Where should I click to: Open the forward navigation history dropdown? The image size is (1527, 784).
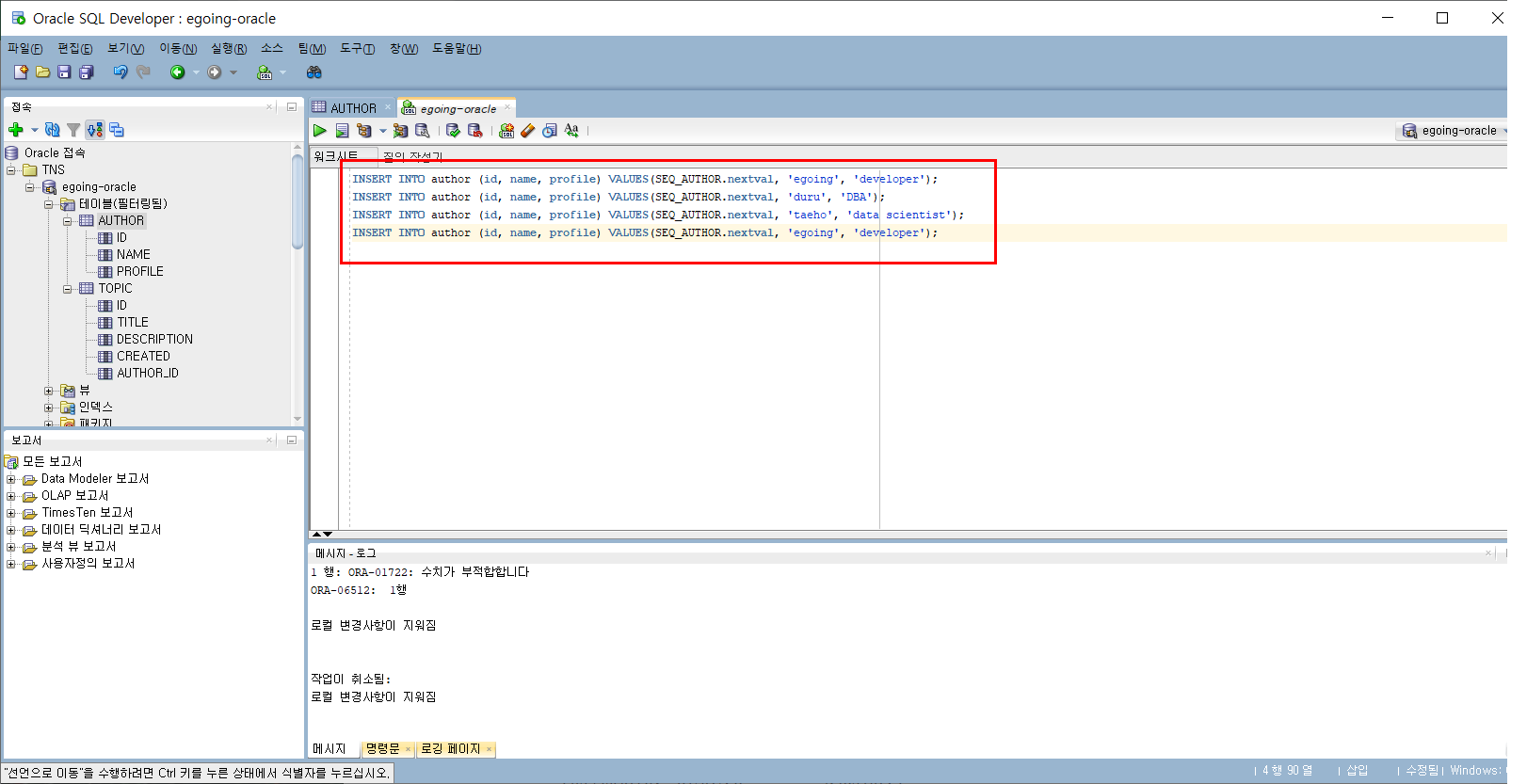coord(233,72)
